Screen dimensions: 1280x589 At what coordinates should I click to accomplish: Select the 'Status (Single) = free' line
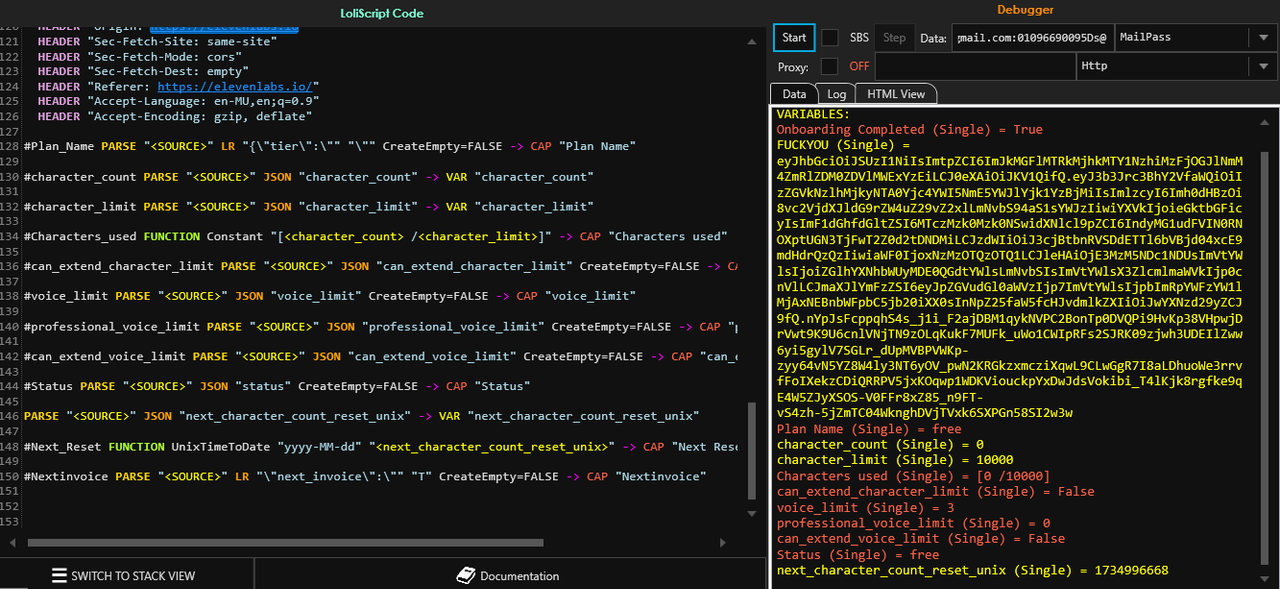[858, 554]
